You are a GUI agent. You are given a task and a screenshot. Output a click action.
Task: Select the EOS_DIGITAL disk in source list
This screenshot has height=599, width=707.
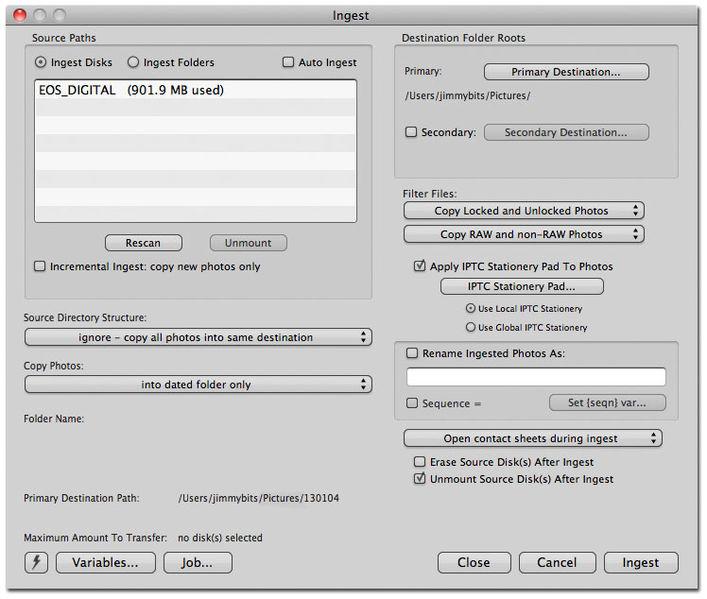click(195, 90)
